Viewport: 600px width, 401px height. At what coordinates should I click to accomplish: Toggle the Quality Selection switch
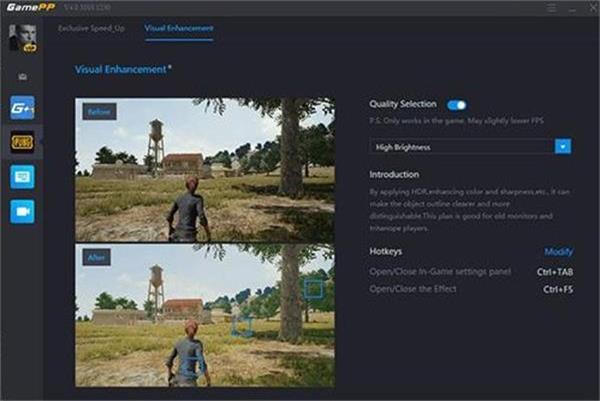pyautogui.click(x=457, y=105)
